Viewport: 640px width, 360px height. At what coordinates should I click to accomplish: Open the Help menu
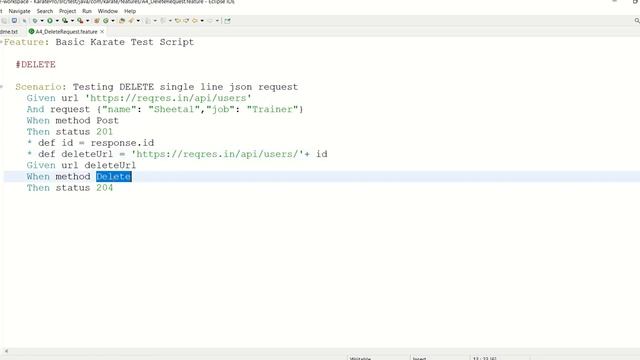pyautogui.click(x=130, y=11)
